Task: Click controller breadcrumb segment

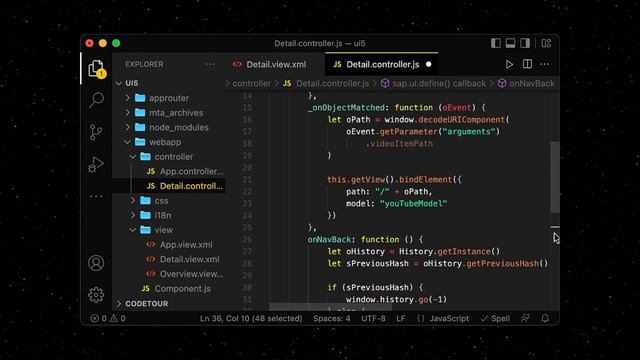Action: (x=251, y=84)
